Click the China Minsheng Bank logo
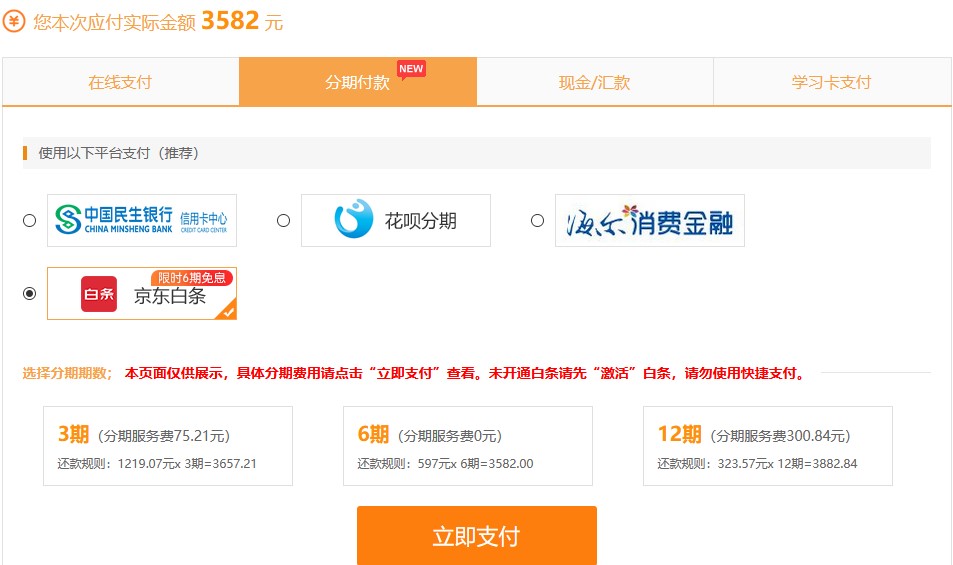953x565 pixels. [x=141, y=220]
